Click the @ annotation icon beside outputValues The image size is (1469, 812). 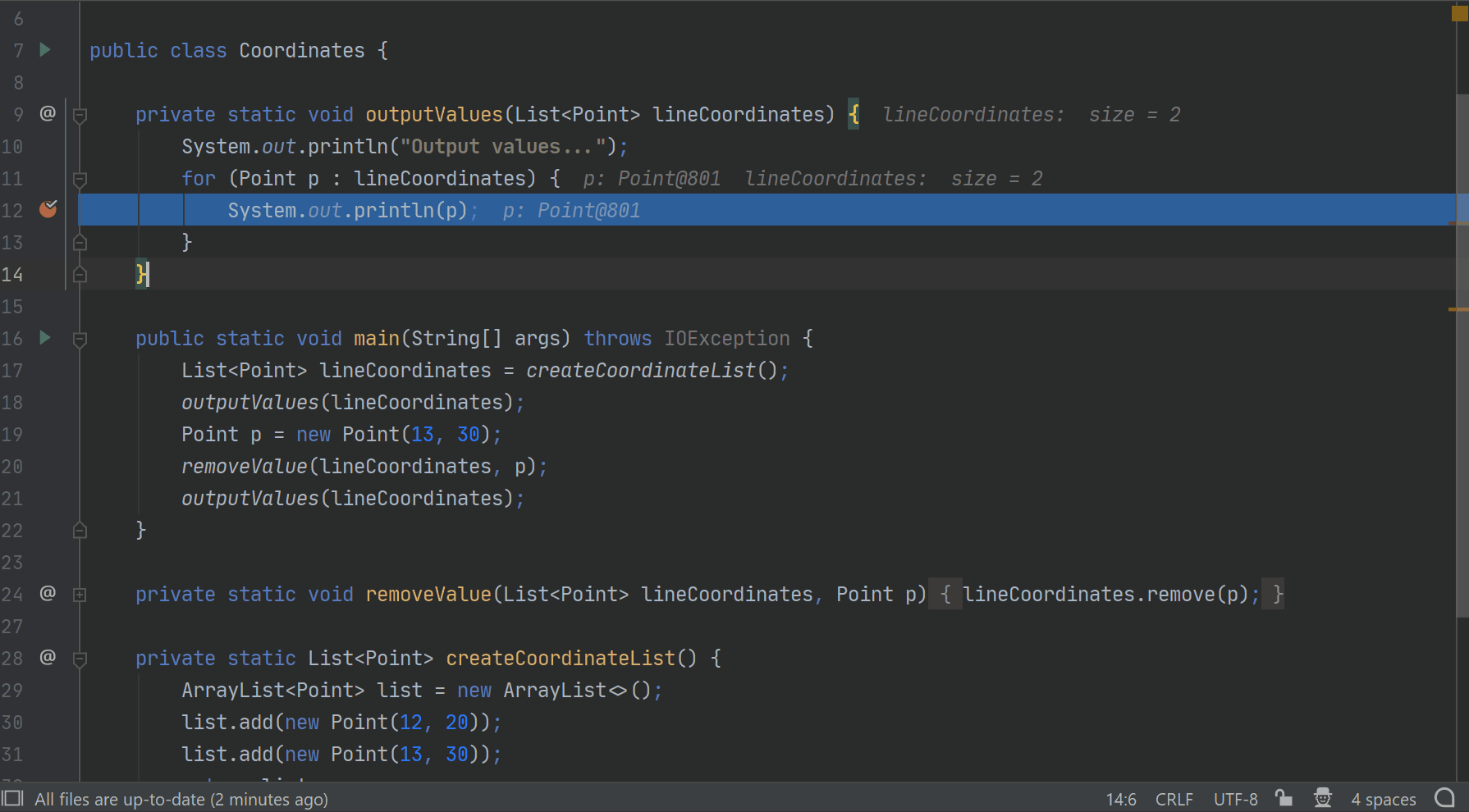[x=48, y=114]
